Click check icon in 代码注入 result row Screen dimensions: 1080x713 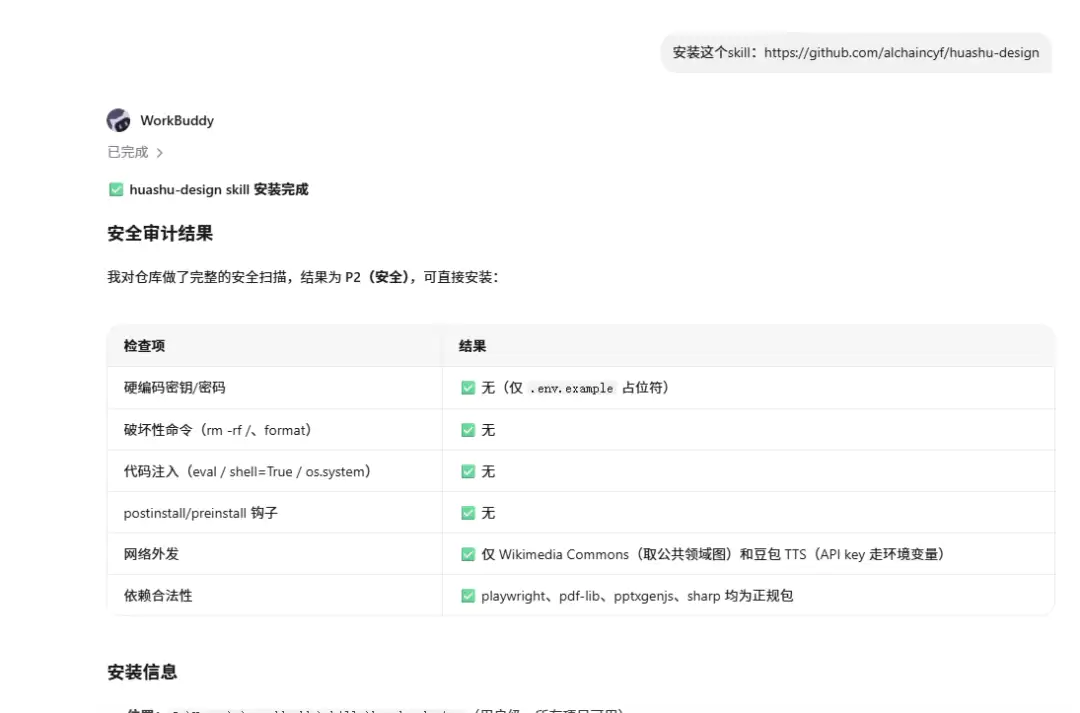(468, 471)
